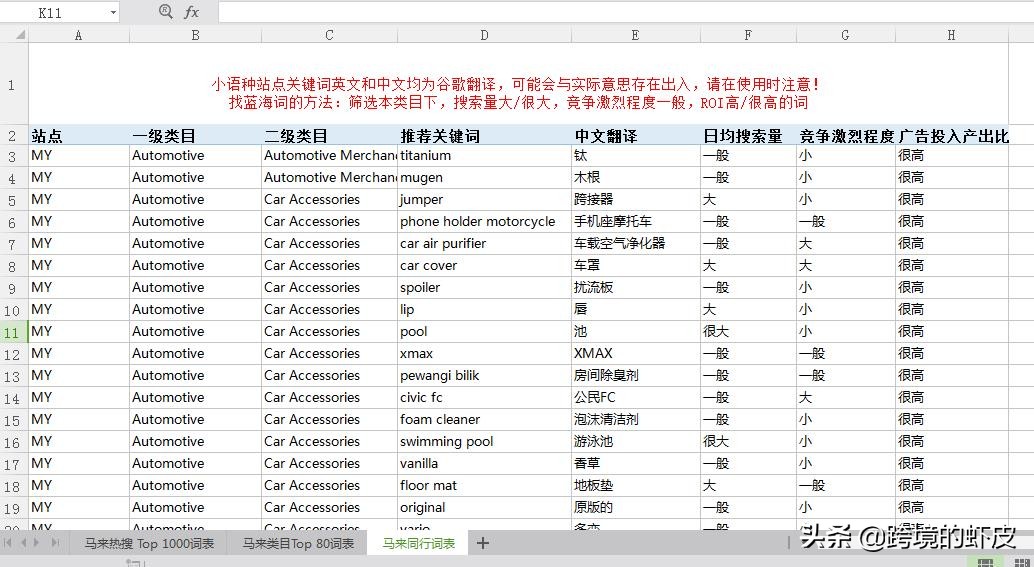Select the cell containing 扰流板

point(635,287)
